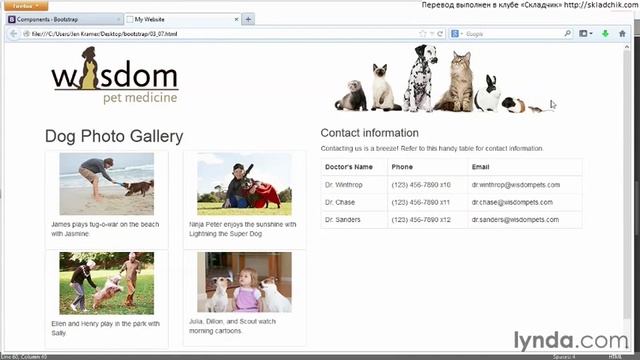Image resolution: width=640 pixels, height=360 pixels.
Task: Click the Wisdom Pet Medicine logo
Action: (115, 75)
